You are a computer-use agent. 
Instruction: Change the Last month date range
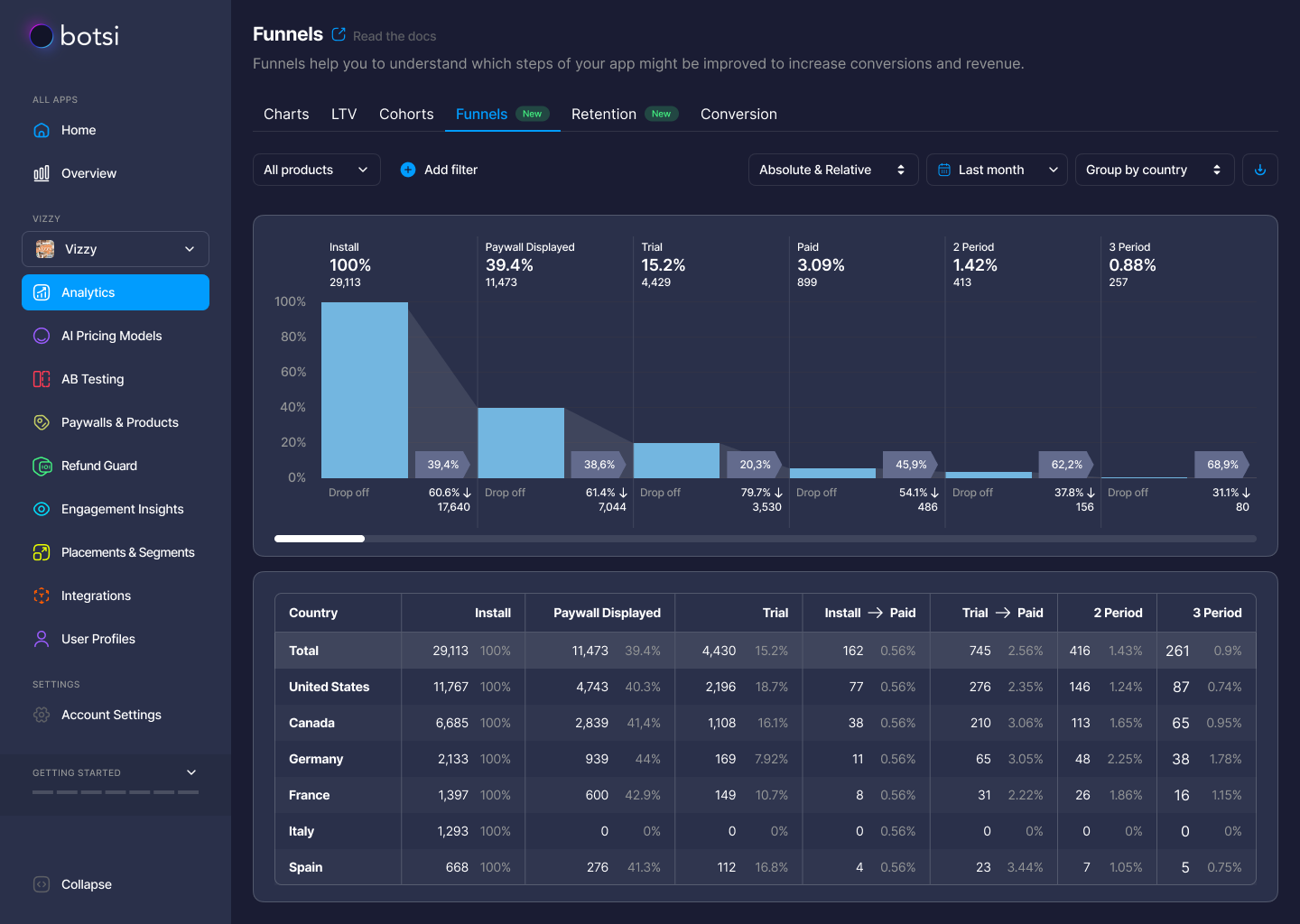(996, 170)
